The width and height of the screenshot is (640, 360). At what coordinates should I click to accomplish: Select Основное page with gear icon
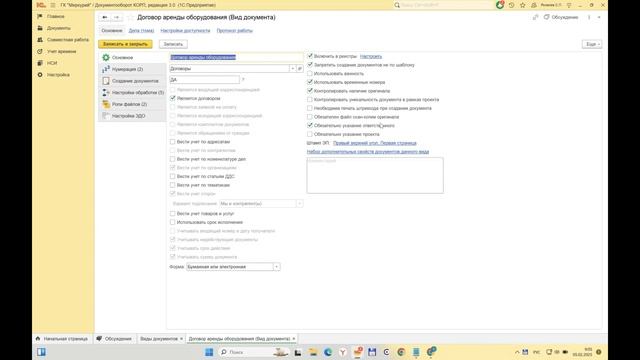tap(132, 58)
